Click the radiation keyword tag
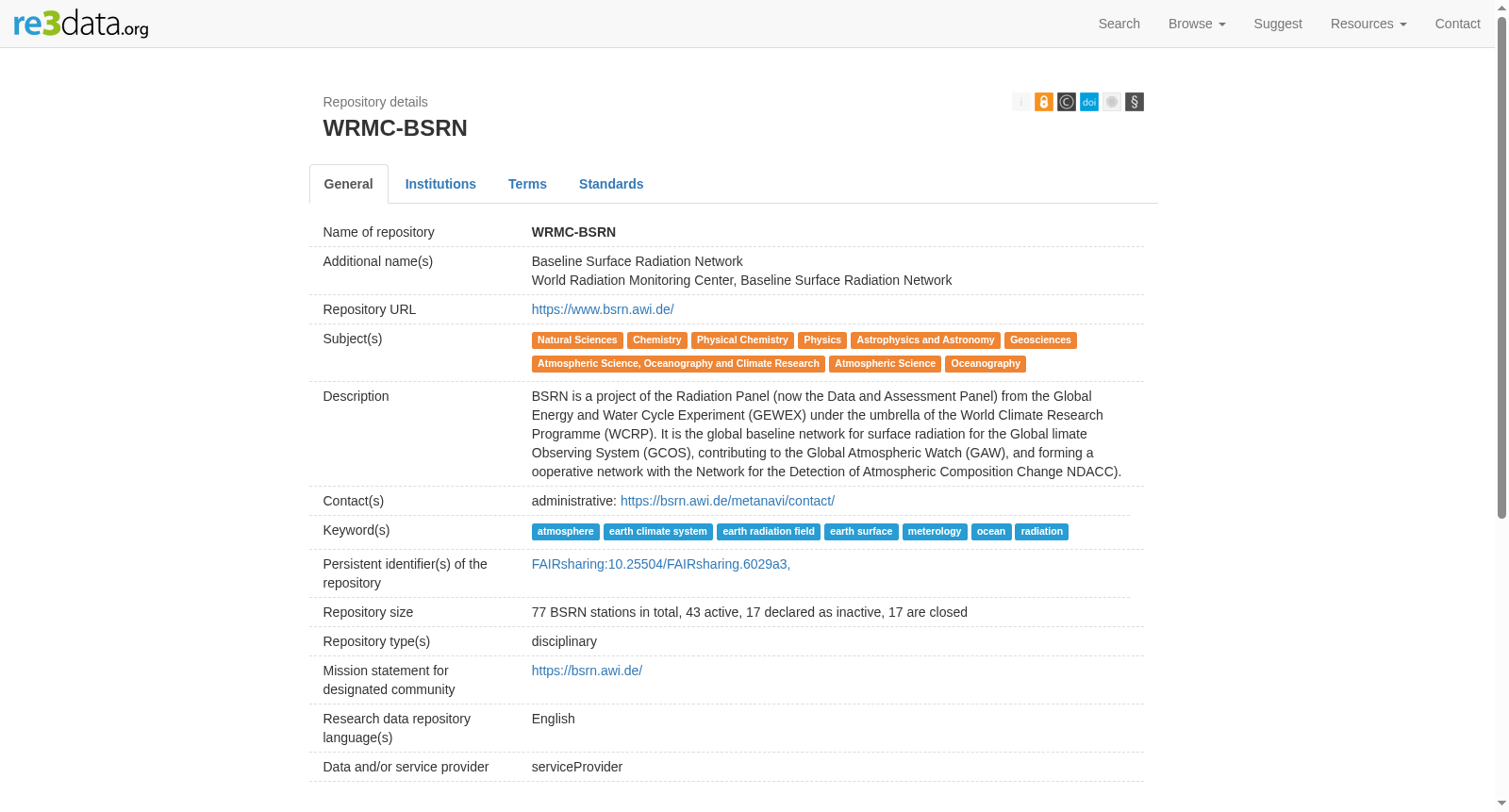This screenshot has width=1509, height=812. [x=1041, y=532]
